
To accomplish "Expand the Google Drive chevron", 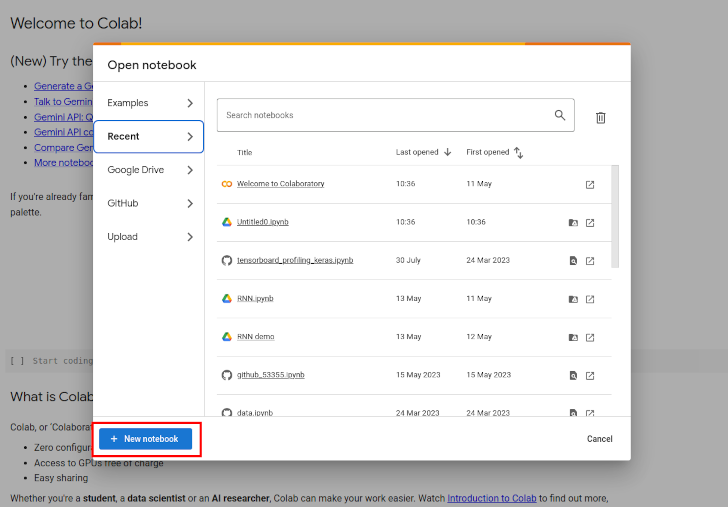I will [x=190, y=170].
